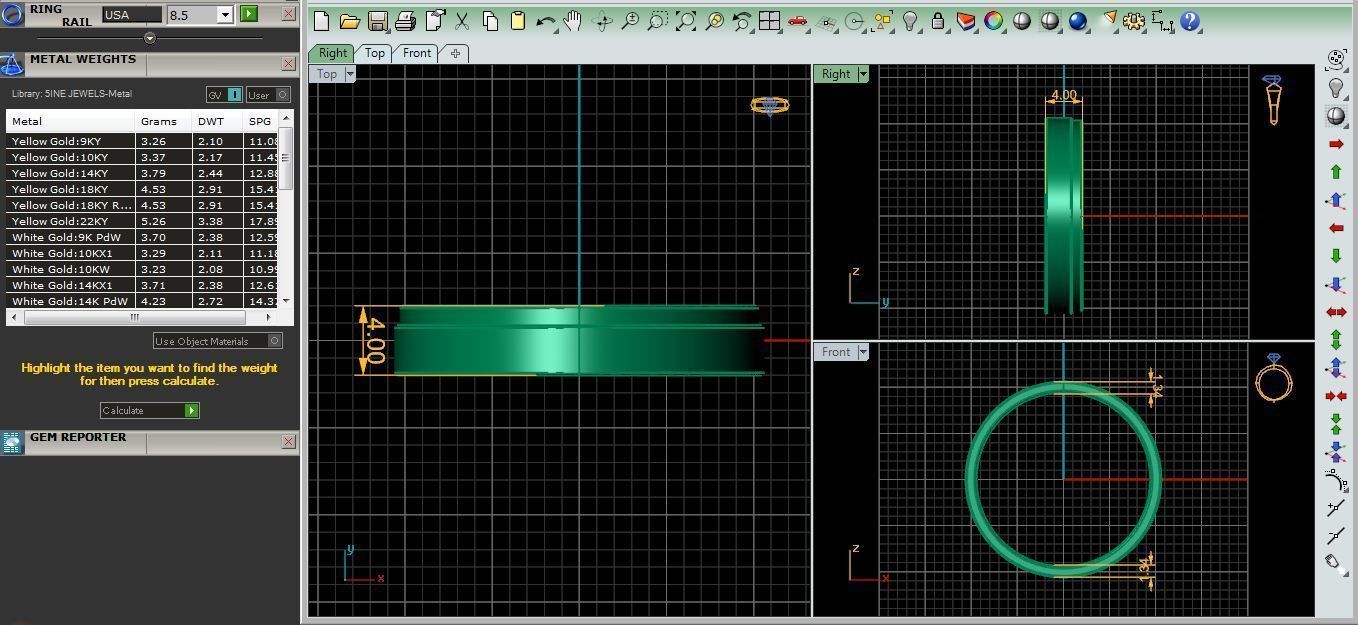Close the Metal Weights panel
The image size is (1358, 625).
click(x=288, y=63)
